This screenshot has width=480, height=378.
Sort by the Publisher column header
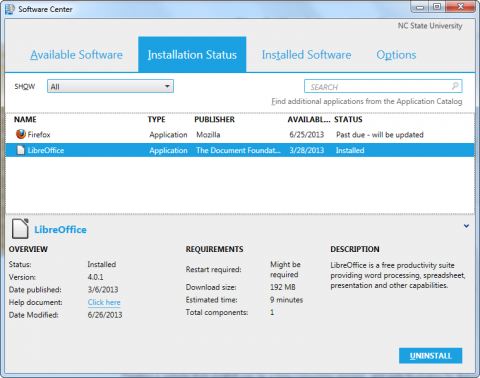pyautogui.click(x=214, y=119)
